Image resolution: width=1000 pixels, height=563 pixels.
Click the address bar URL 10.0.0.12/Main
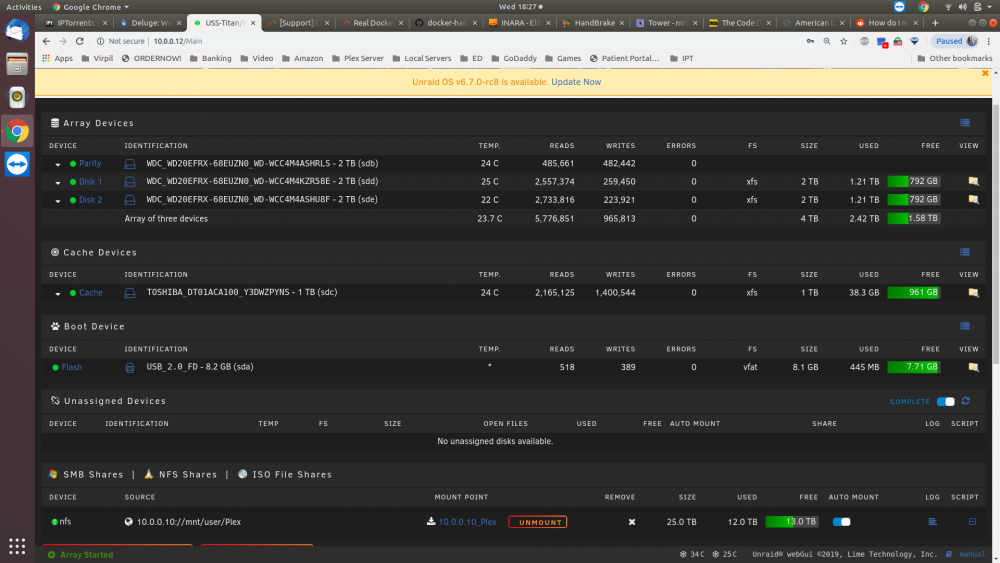pos(177,41)
